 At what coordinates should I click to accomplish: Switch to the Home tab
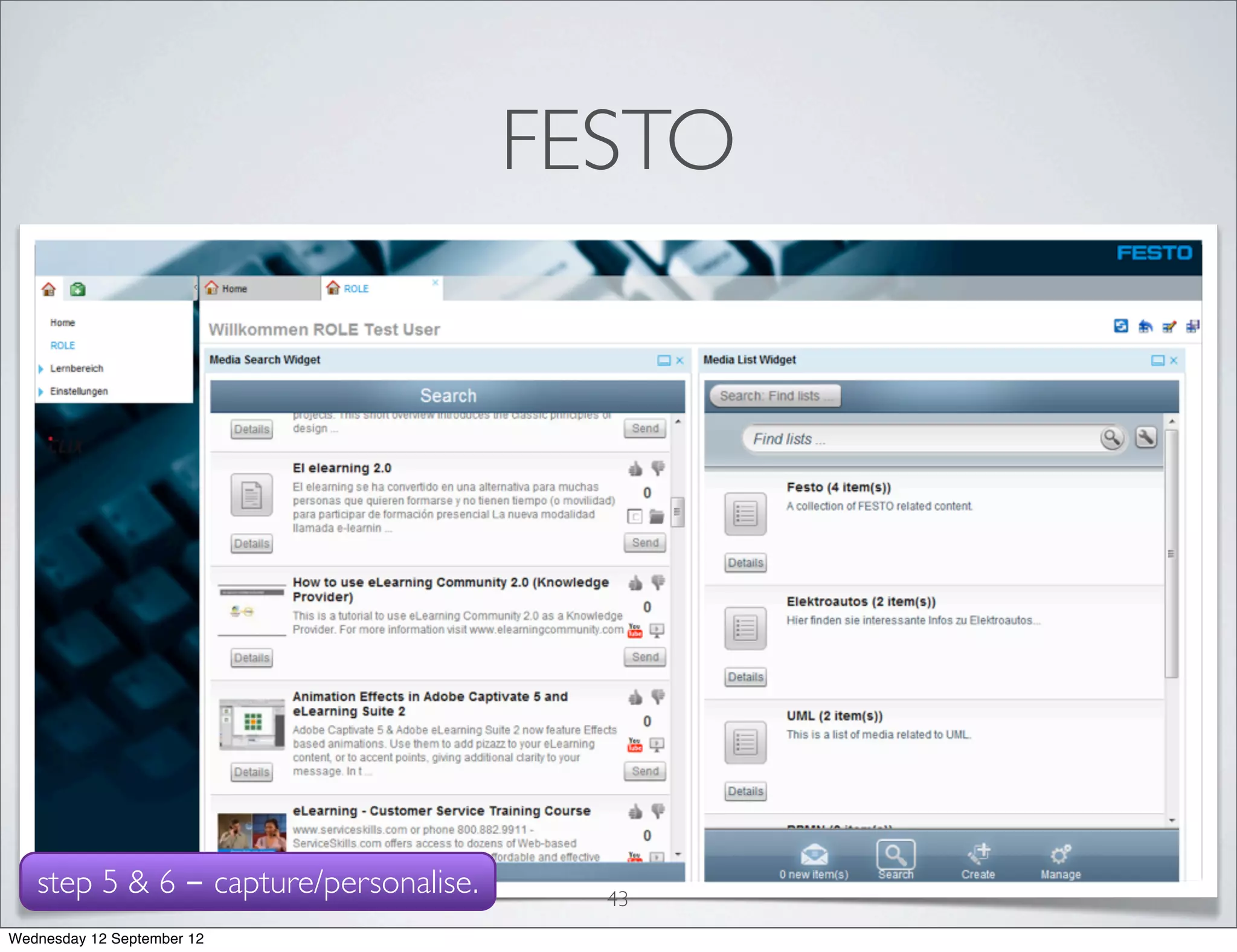pos(260,289)
